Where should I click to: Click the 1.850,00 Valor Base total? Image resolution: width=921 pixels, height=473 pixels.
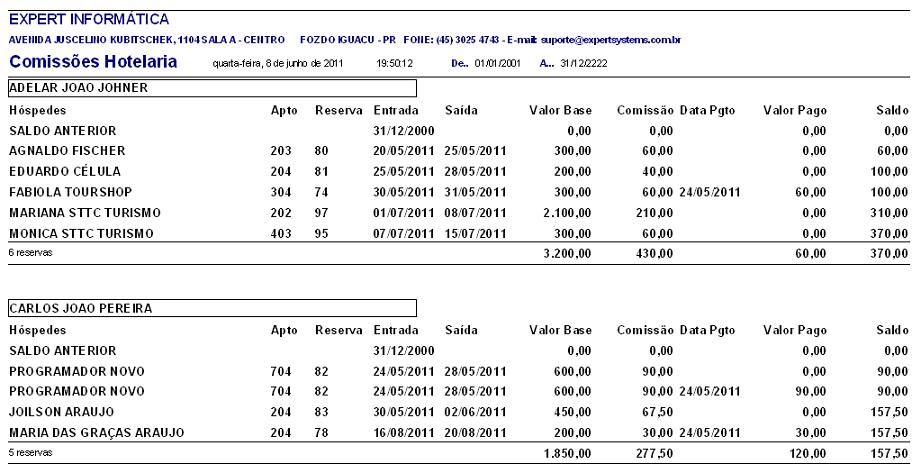566,455
